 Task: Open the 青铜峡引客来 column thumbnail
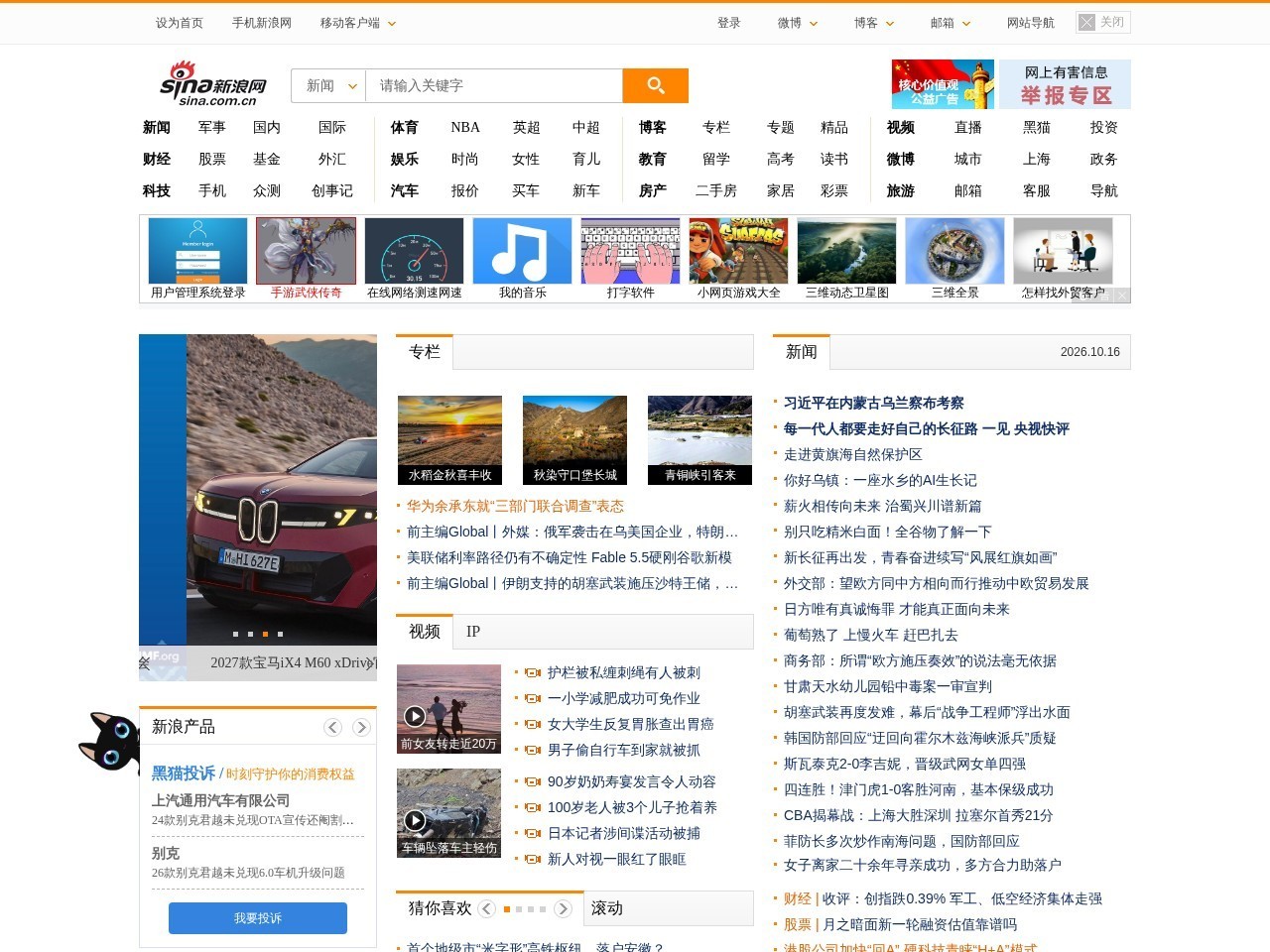[x=699, y=440]
